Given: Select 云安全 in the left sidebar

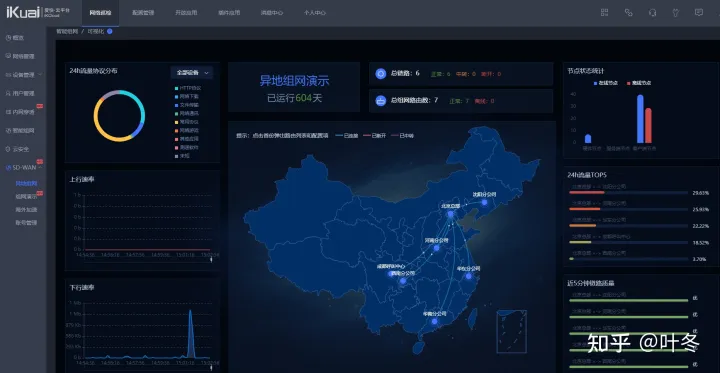Looking at the screenshot, I should pos(18,149).
